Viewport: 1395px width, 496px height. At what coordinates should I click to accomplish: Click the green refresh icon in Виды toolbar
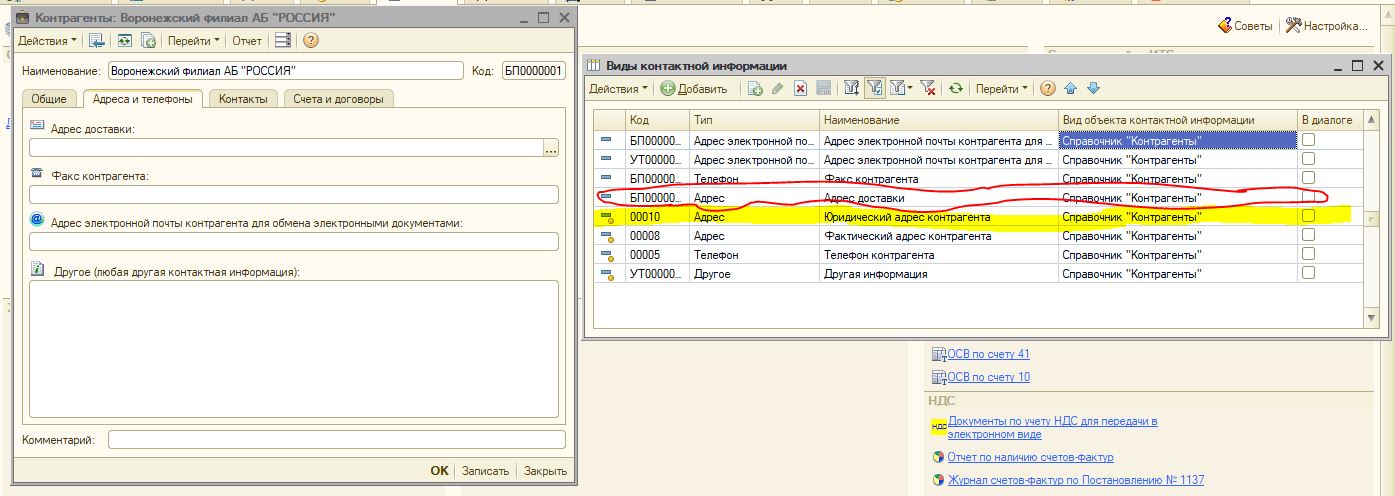(956, 89)
